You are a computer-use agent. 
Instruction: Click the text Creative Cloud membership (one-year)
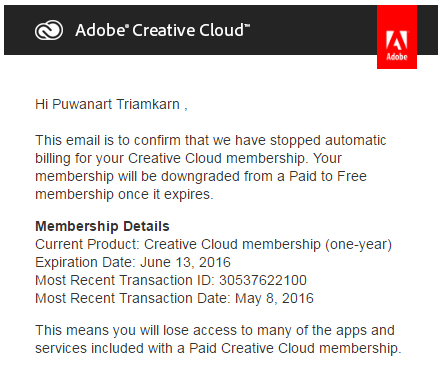[268, 244]
